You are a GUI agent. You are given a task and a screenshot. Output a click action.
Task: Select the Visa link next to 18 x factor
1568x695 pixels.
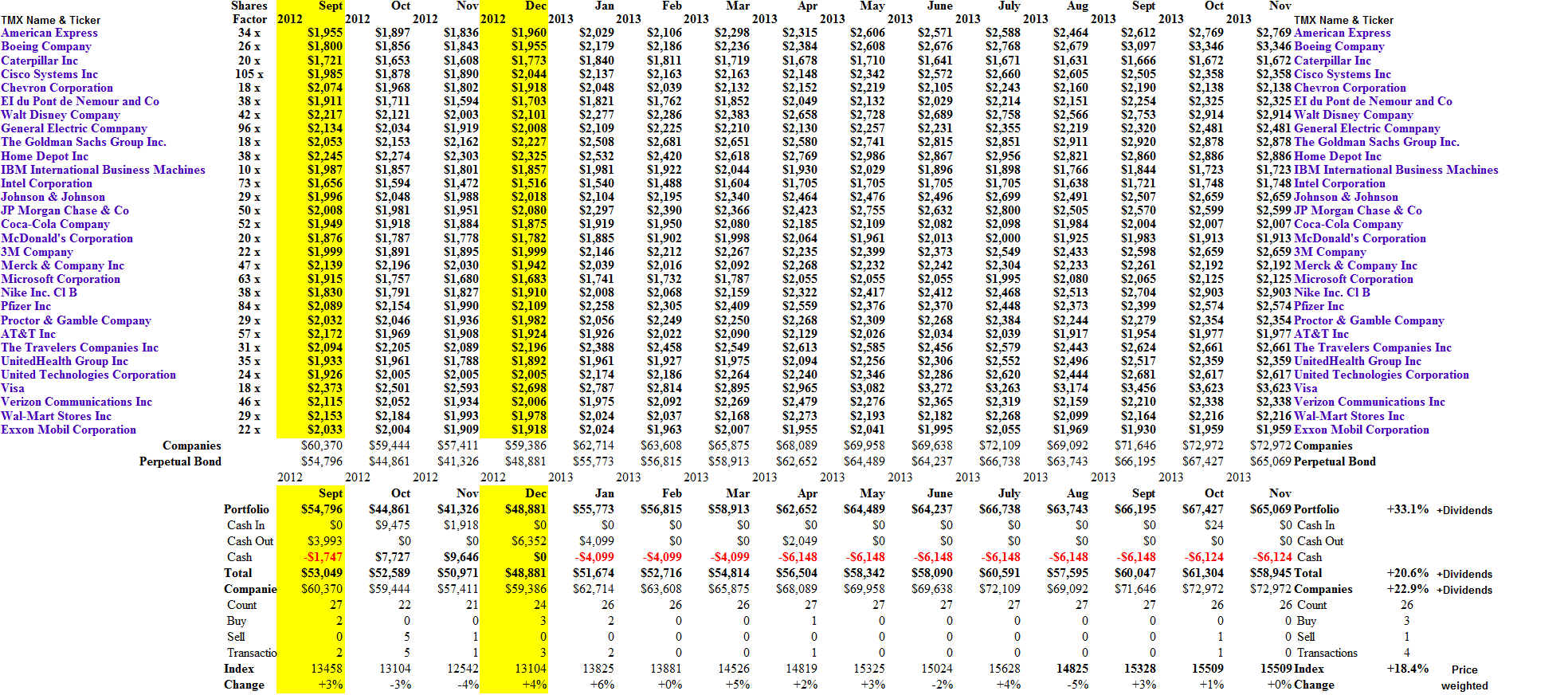pos(13,388)
